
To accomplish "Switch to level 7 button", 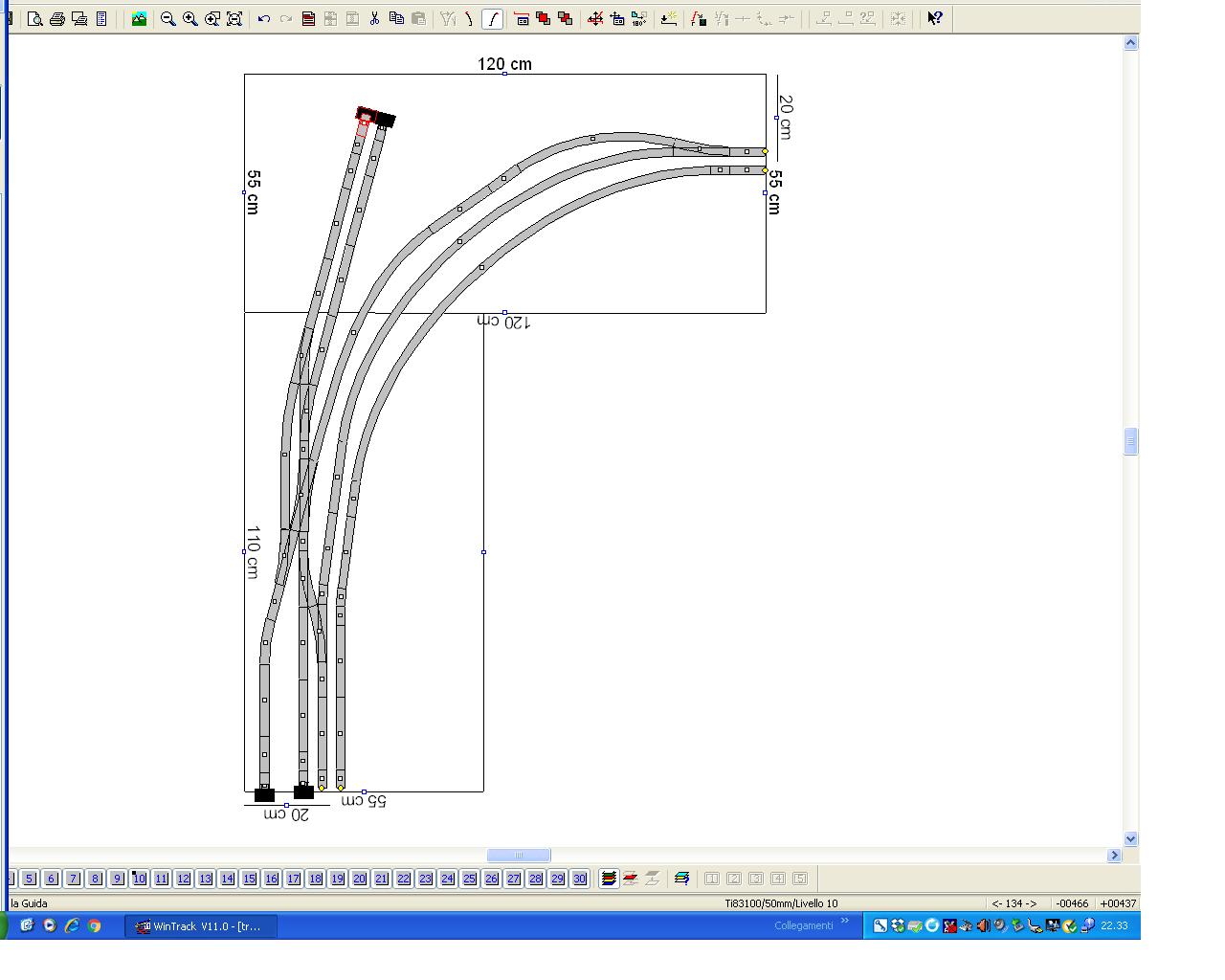I will tap(74, 879).
